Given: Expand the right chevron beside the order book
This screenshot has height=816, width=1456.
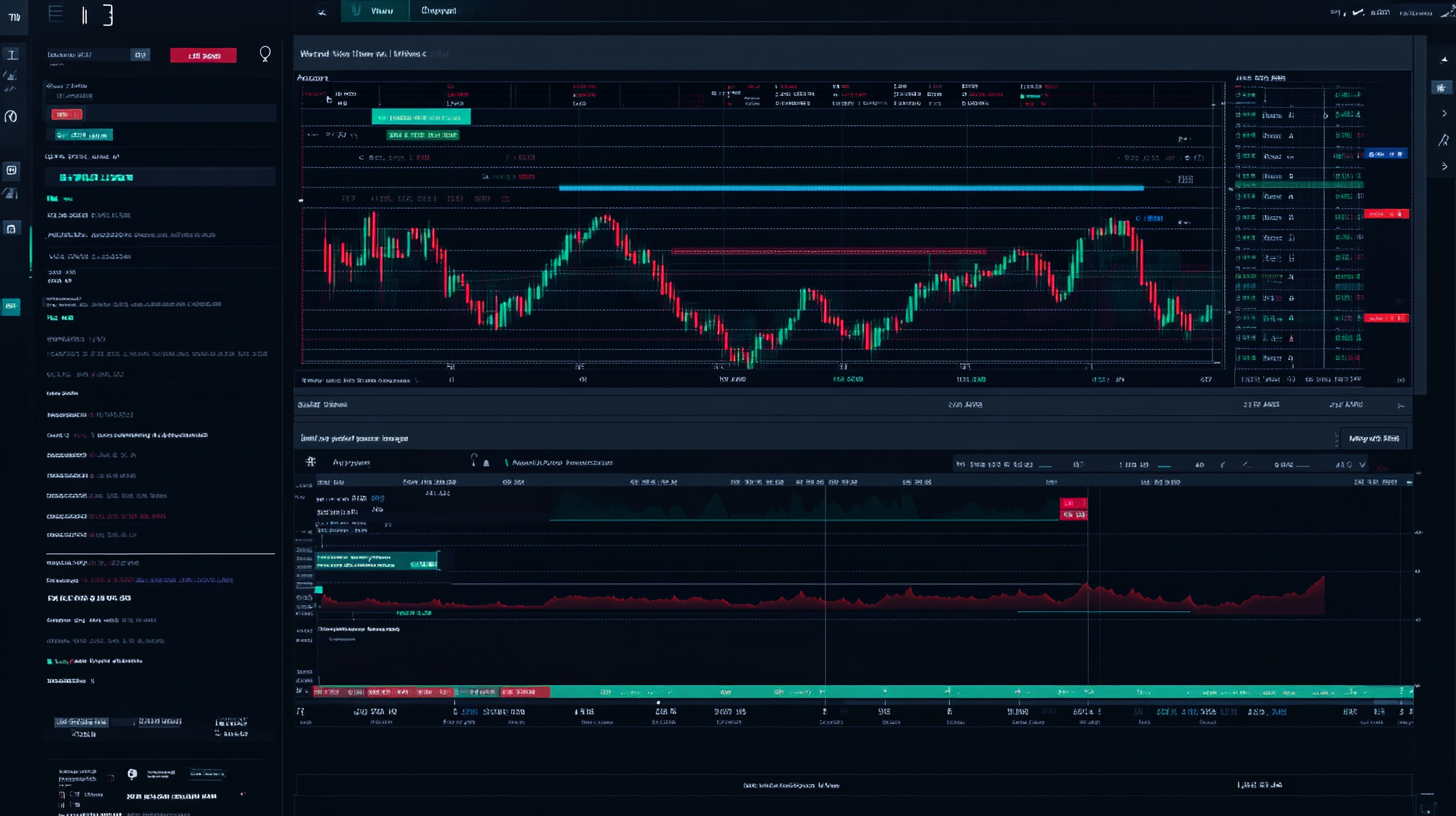Looking at the screenshot, I should pyautogui.click(x=1443, y=112).
